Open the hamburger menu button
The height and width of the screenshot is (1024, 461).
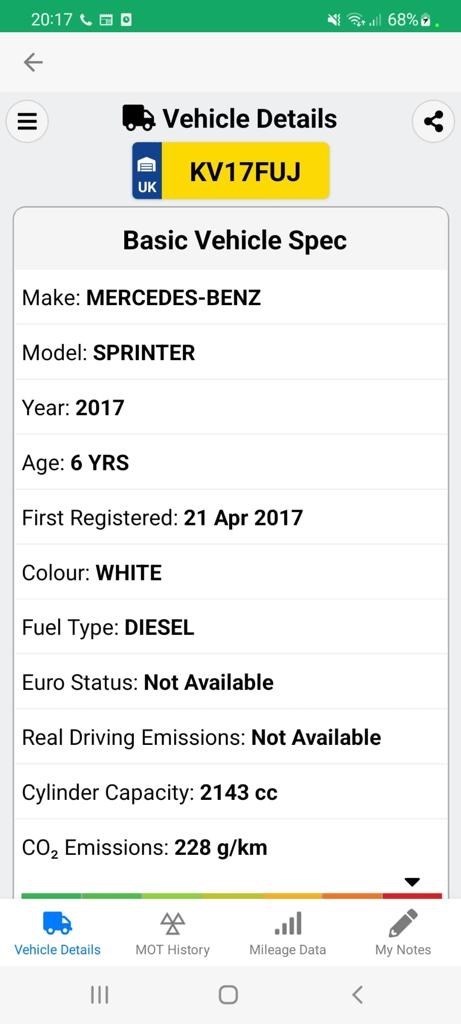click(27, 121)
